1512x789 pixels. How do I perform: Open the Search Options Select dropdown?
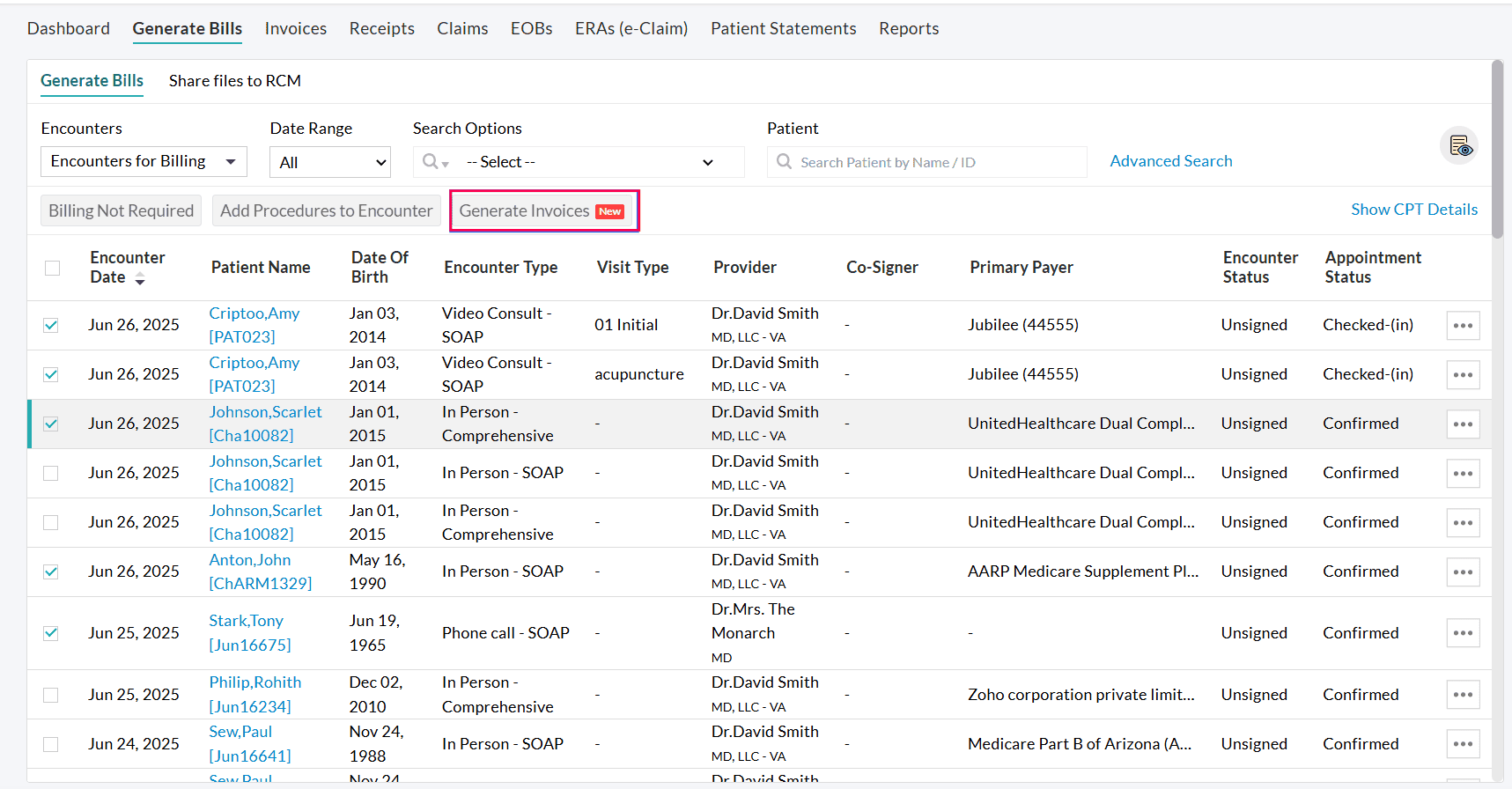click(590, 162)
